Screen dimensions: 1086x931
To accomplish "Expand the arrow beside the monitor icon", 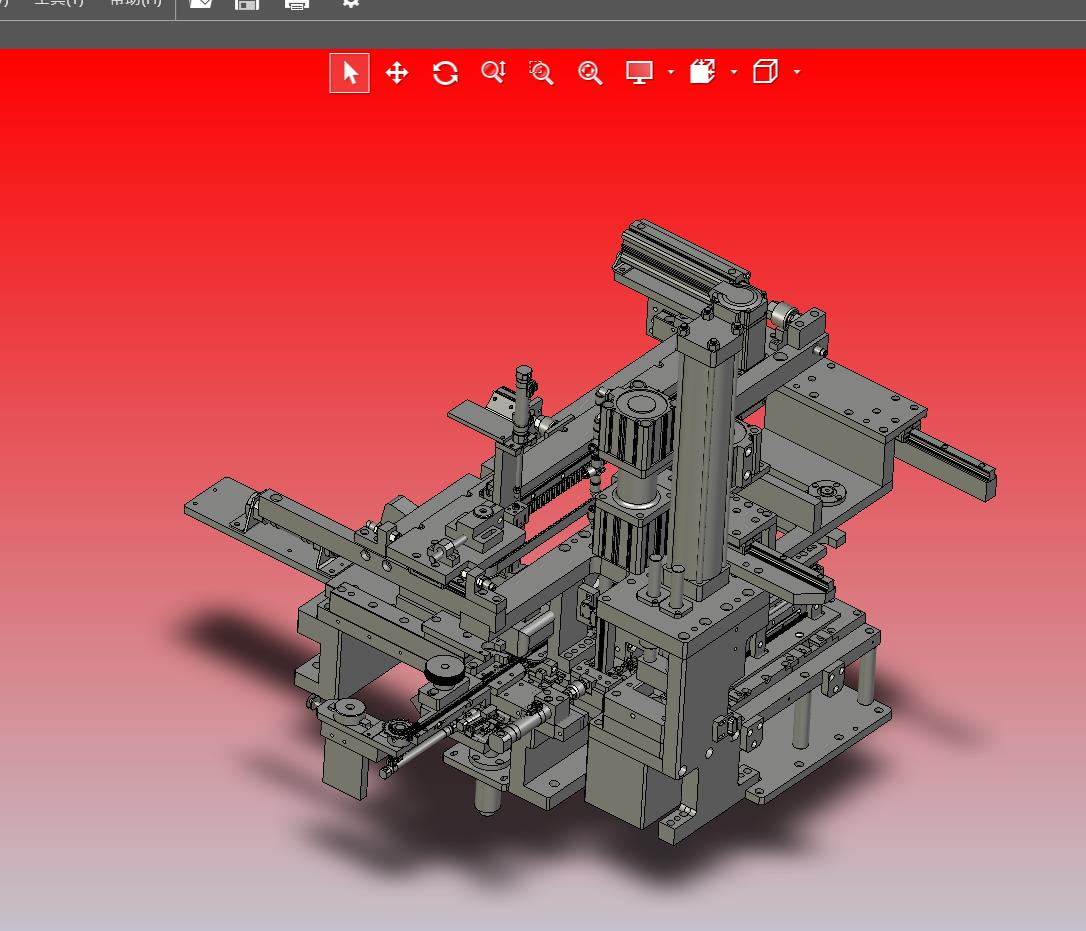I will tap(670, 72).
